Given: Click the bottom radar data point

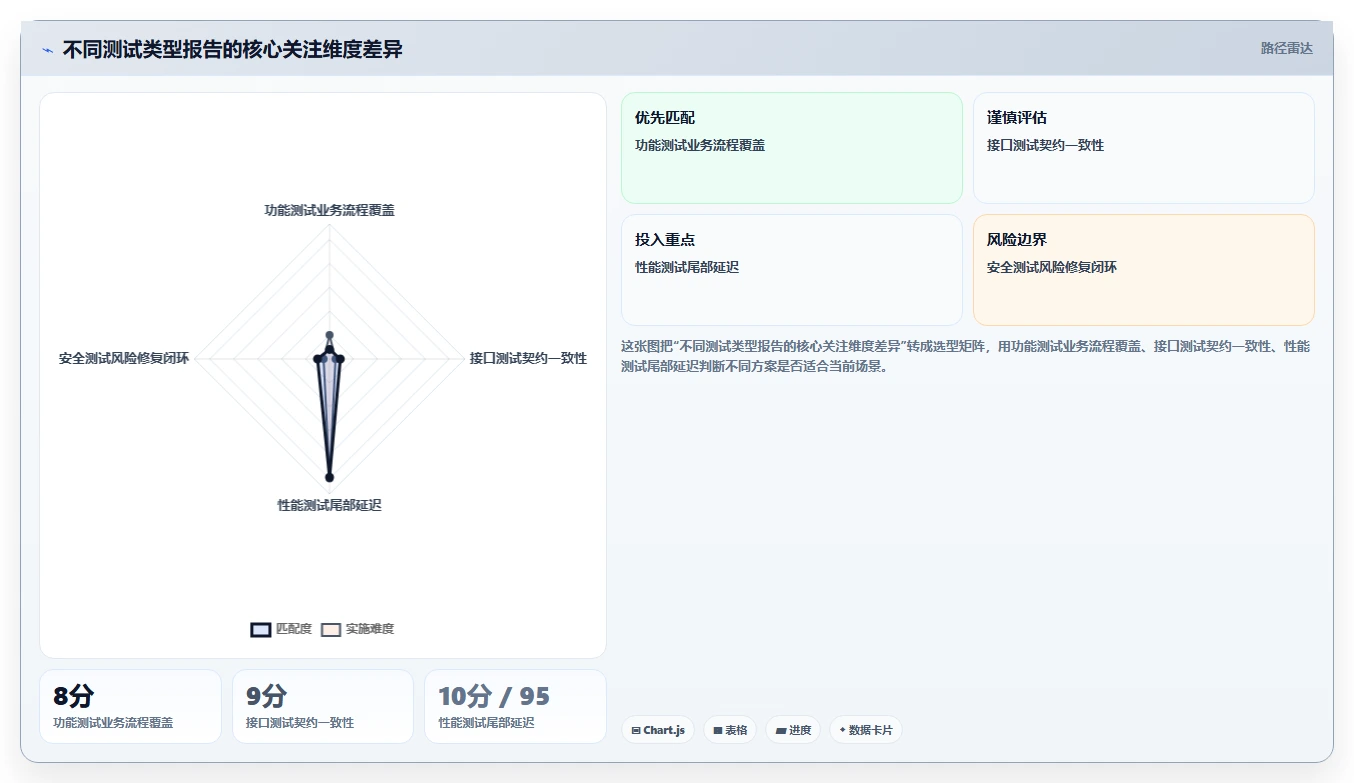Looking at the screenshot, I should [329, 477].
